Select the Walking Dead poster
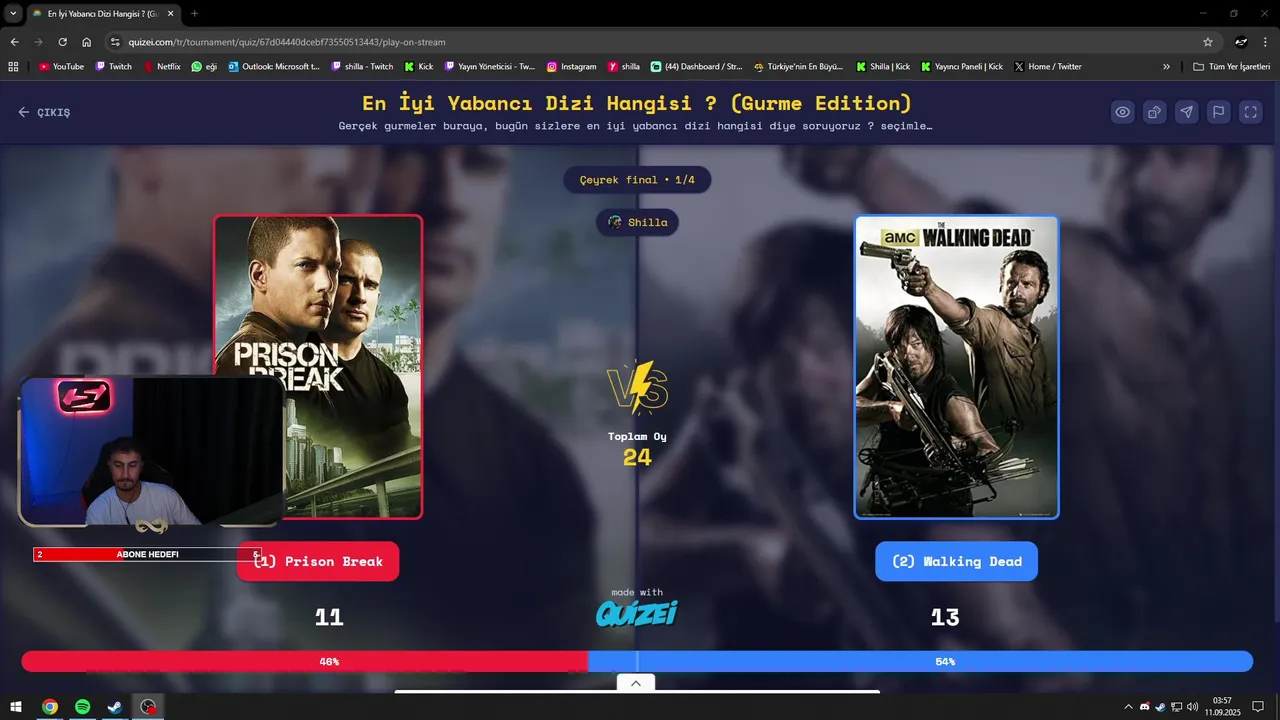 tap(956, 367)
